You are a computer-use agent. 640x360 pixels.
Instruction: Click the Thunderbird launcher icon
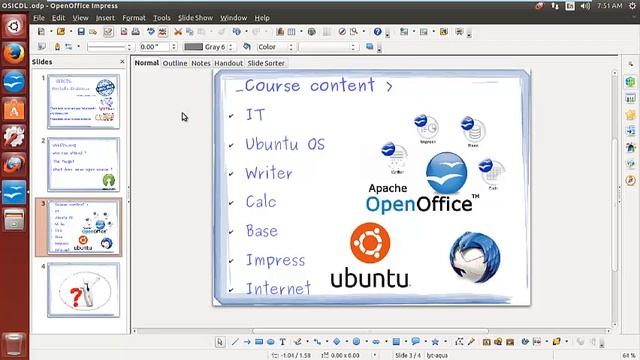[14, 164]
